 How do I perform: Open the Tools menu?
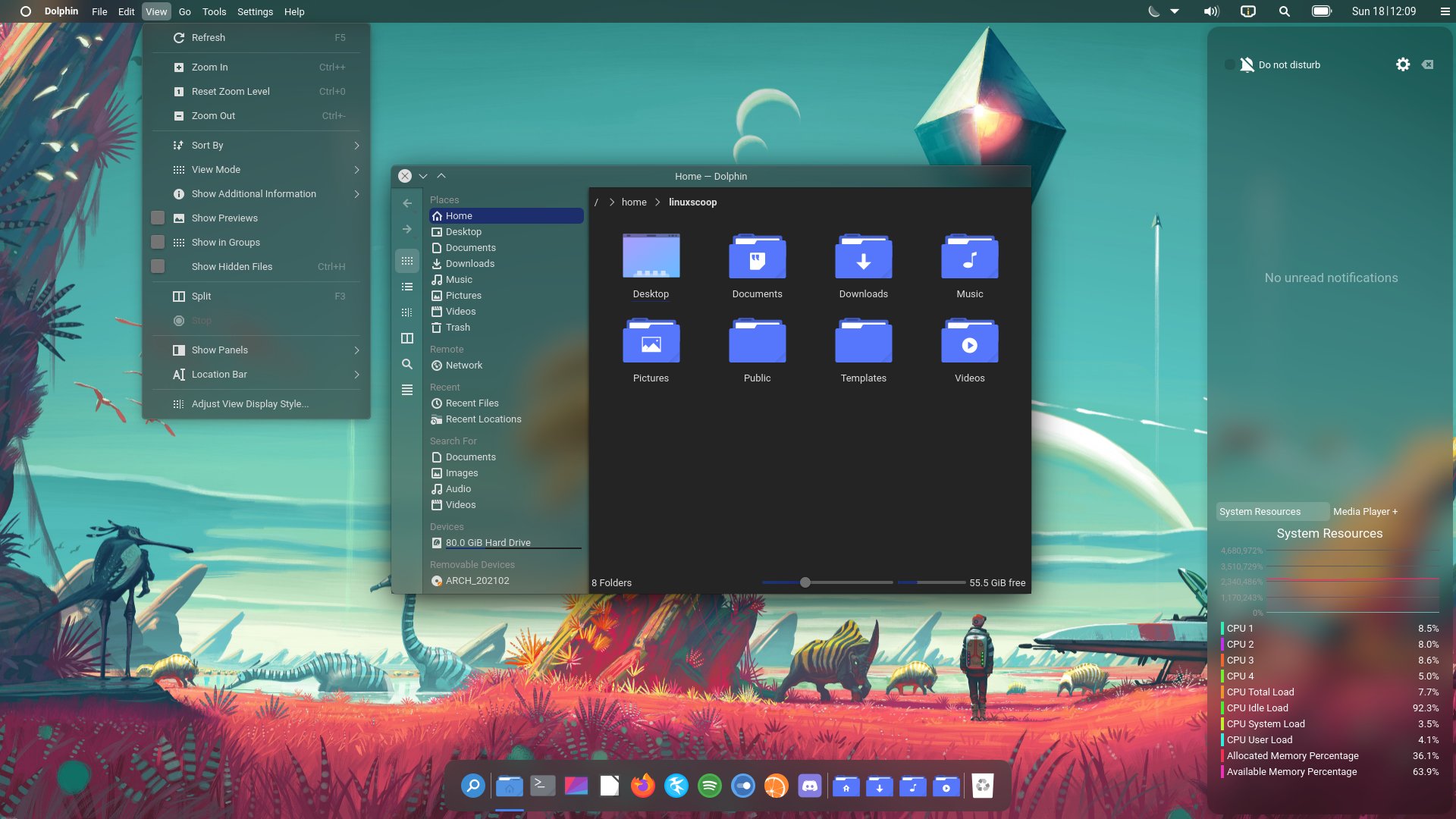click(x=214, y=11)
